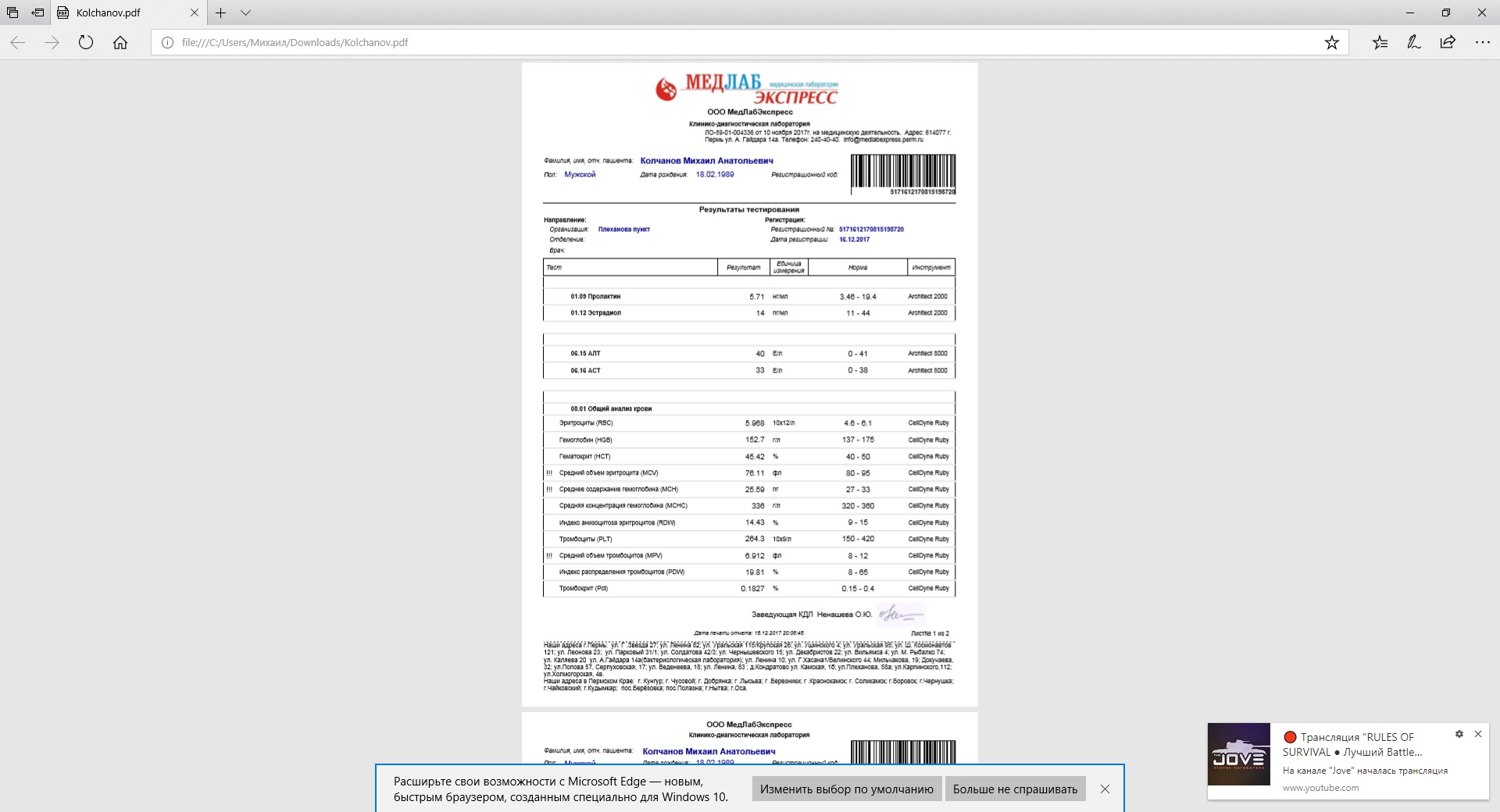This screenshot has width=1500, height=812.
Task: Click the address bar with file path
Action: click(x=703, y=43)
